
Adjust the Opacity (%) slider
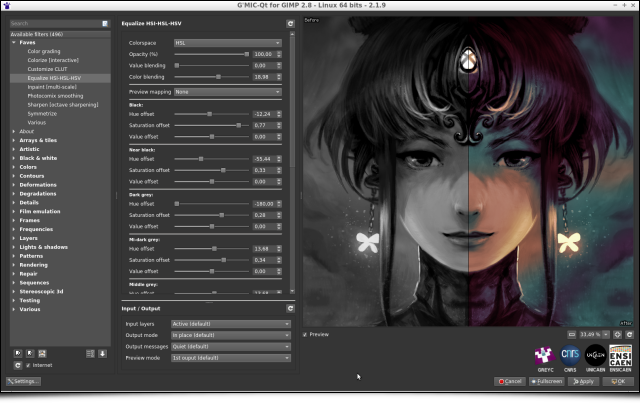click(x=211, y=54)
